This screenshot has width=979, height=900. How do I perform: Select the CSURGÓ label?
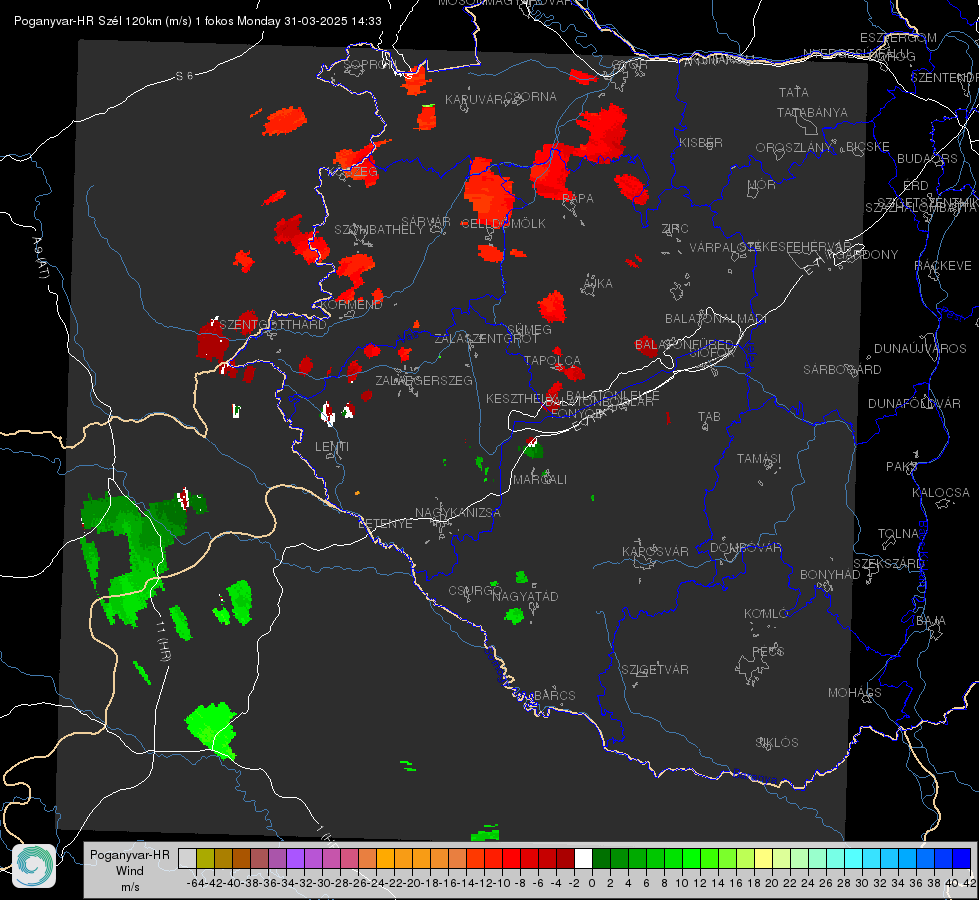pyautogui.click(x=475, y=591)
